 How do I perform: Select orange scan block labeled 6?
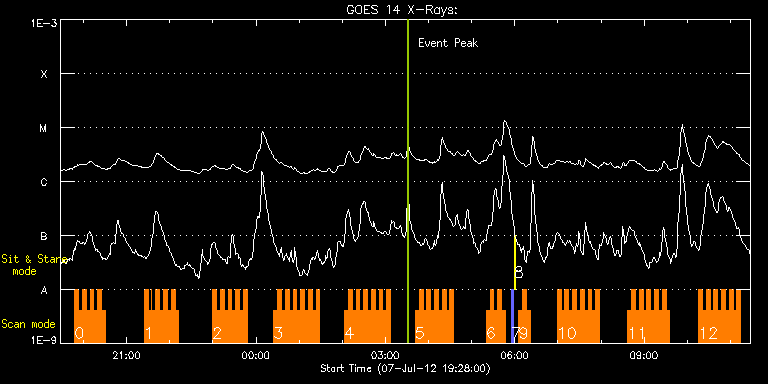point(496,316)
